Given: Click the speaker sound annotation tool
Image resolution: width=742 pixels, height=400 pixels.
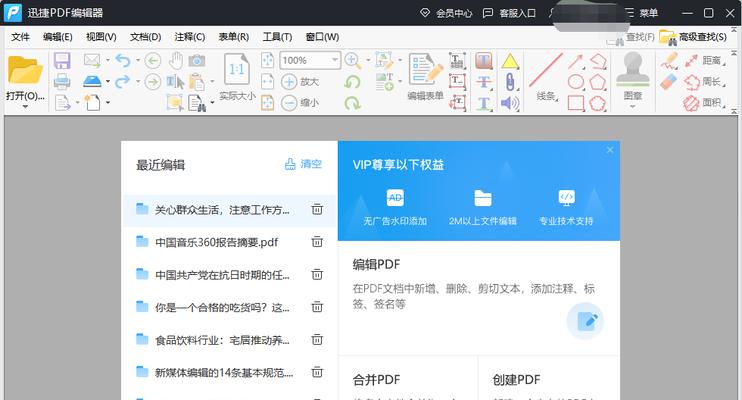Looking at the screenshot, I should click(x=510, y=103).
